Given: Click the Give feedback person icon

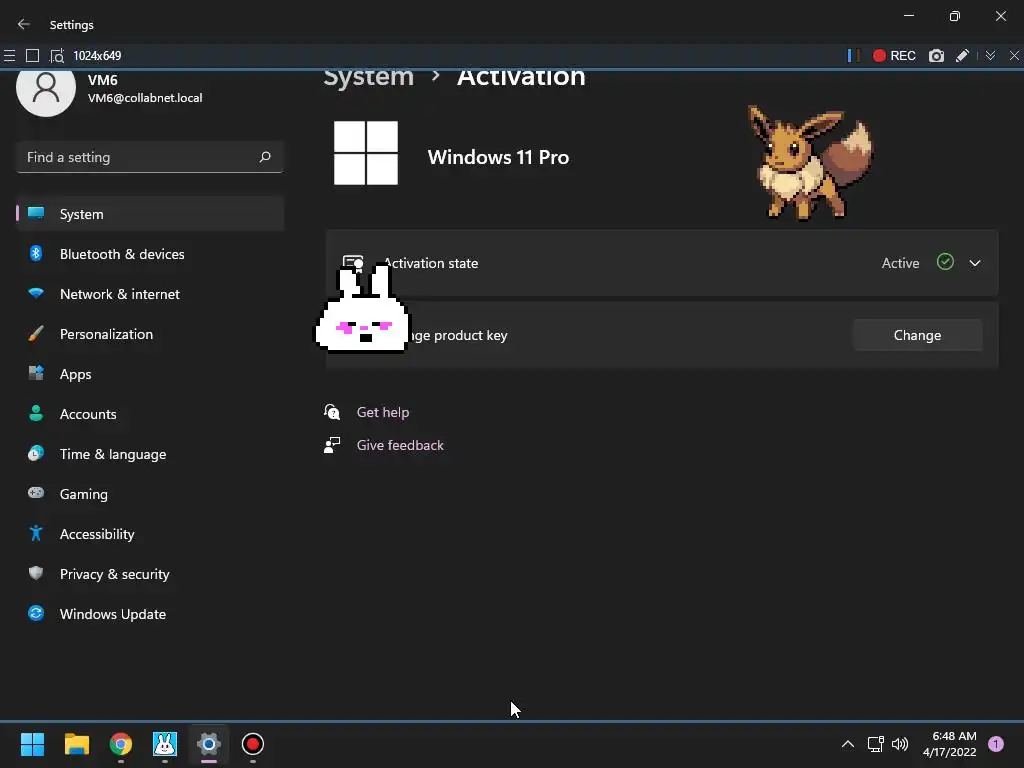Looking at the screenshot, I should tap(332, 445).
